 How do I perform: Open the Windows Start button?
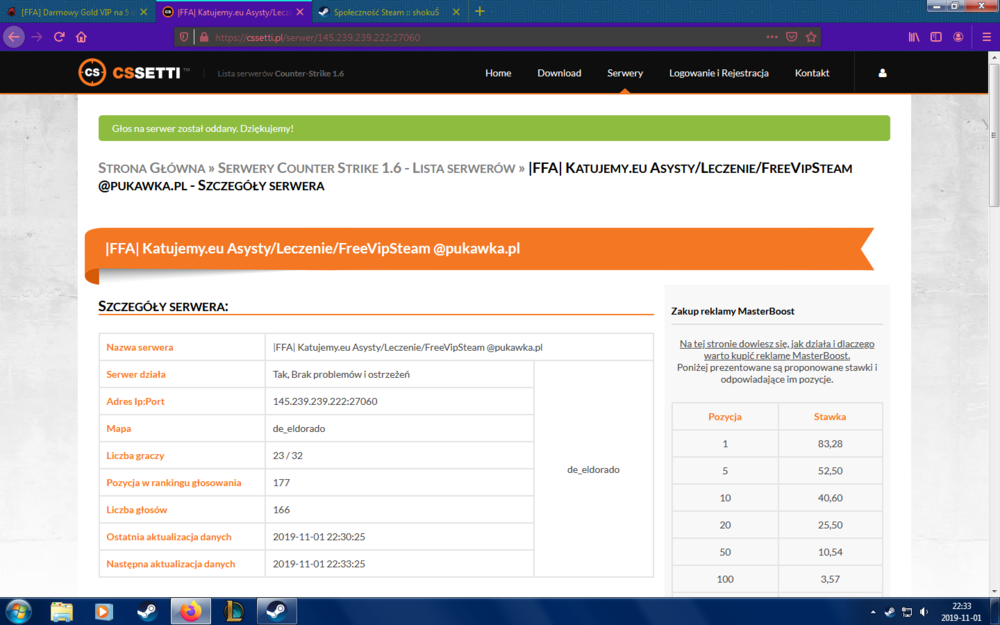(18, 612)
